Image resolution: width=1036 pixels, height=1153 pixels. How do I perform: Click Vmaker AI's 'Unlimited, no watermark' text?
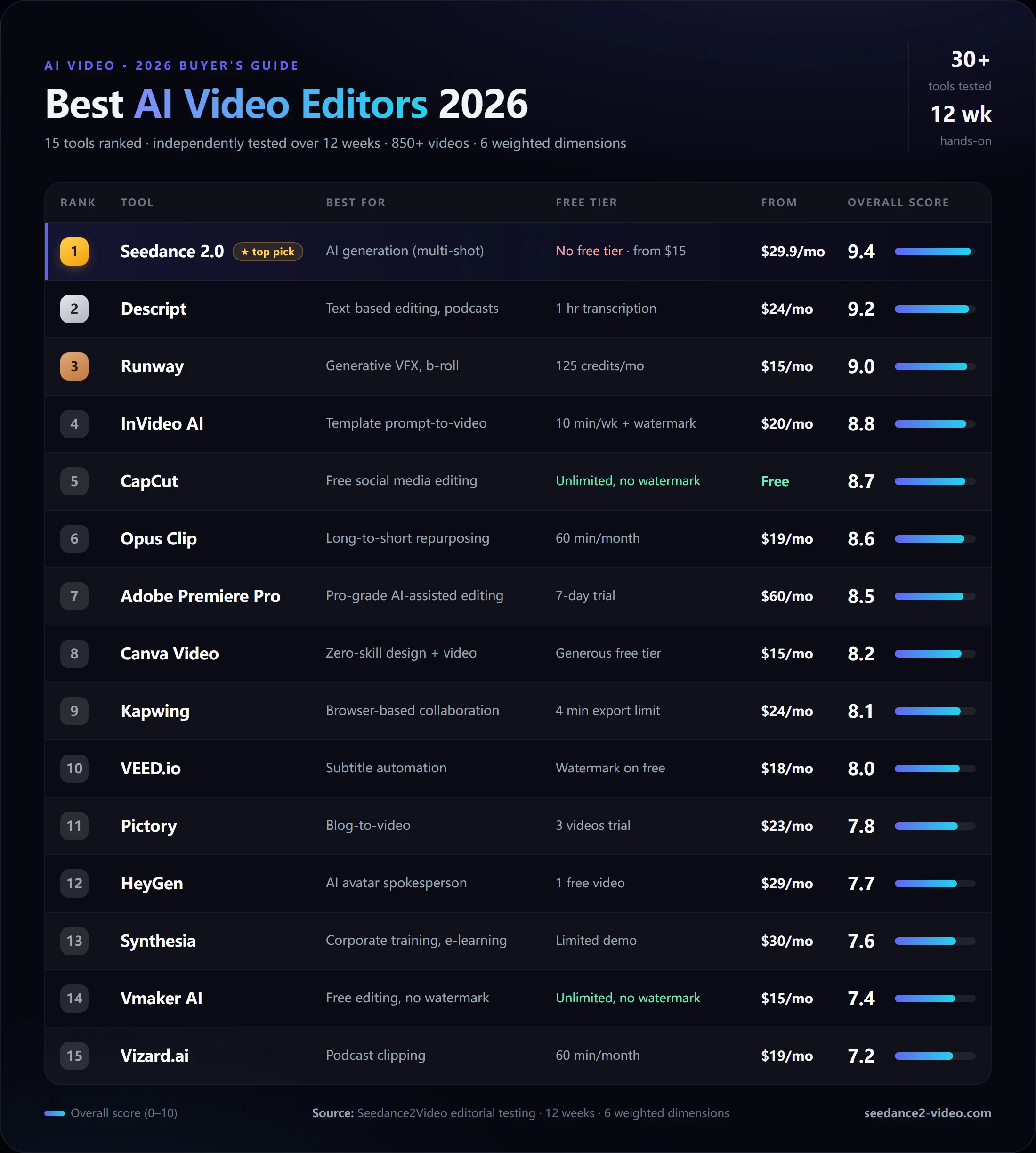(x=628, y=999)
